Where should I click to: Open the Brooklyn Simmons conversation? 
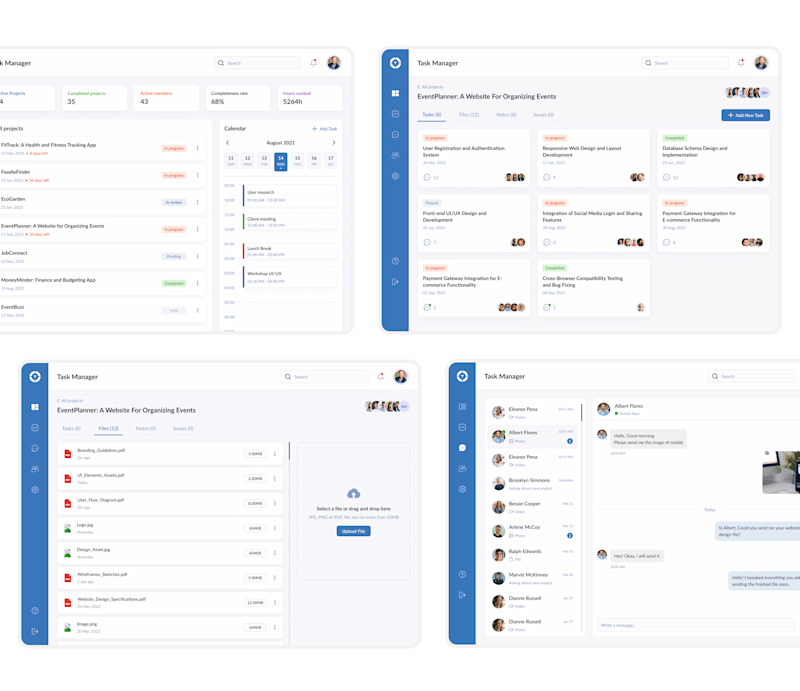pyautogui.click(x=533, y=484)
